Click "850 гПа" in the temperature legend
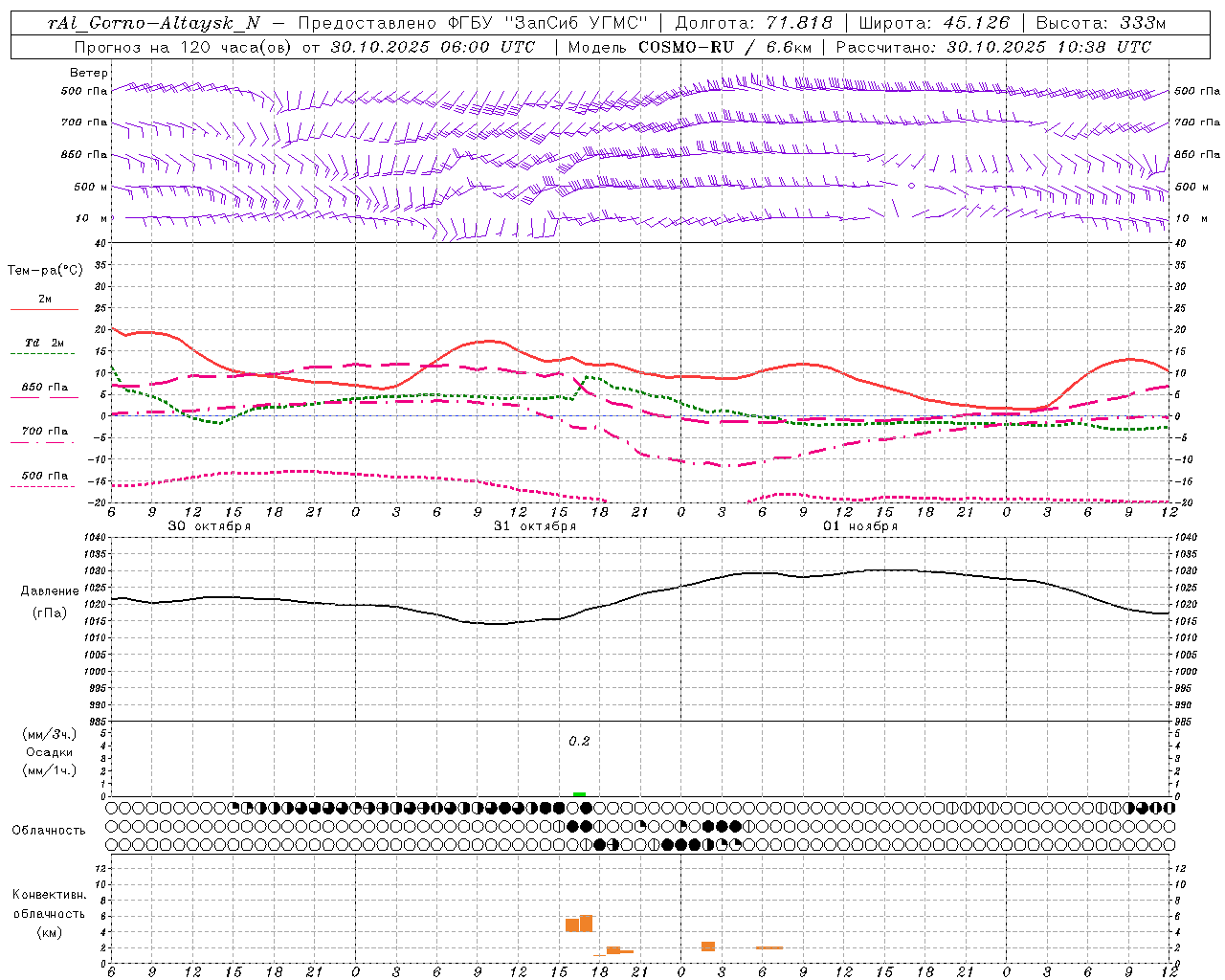This screenshot has height=980, width=1225. pos(45,388)
